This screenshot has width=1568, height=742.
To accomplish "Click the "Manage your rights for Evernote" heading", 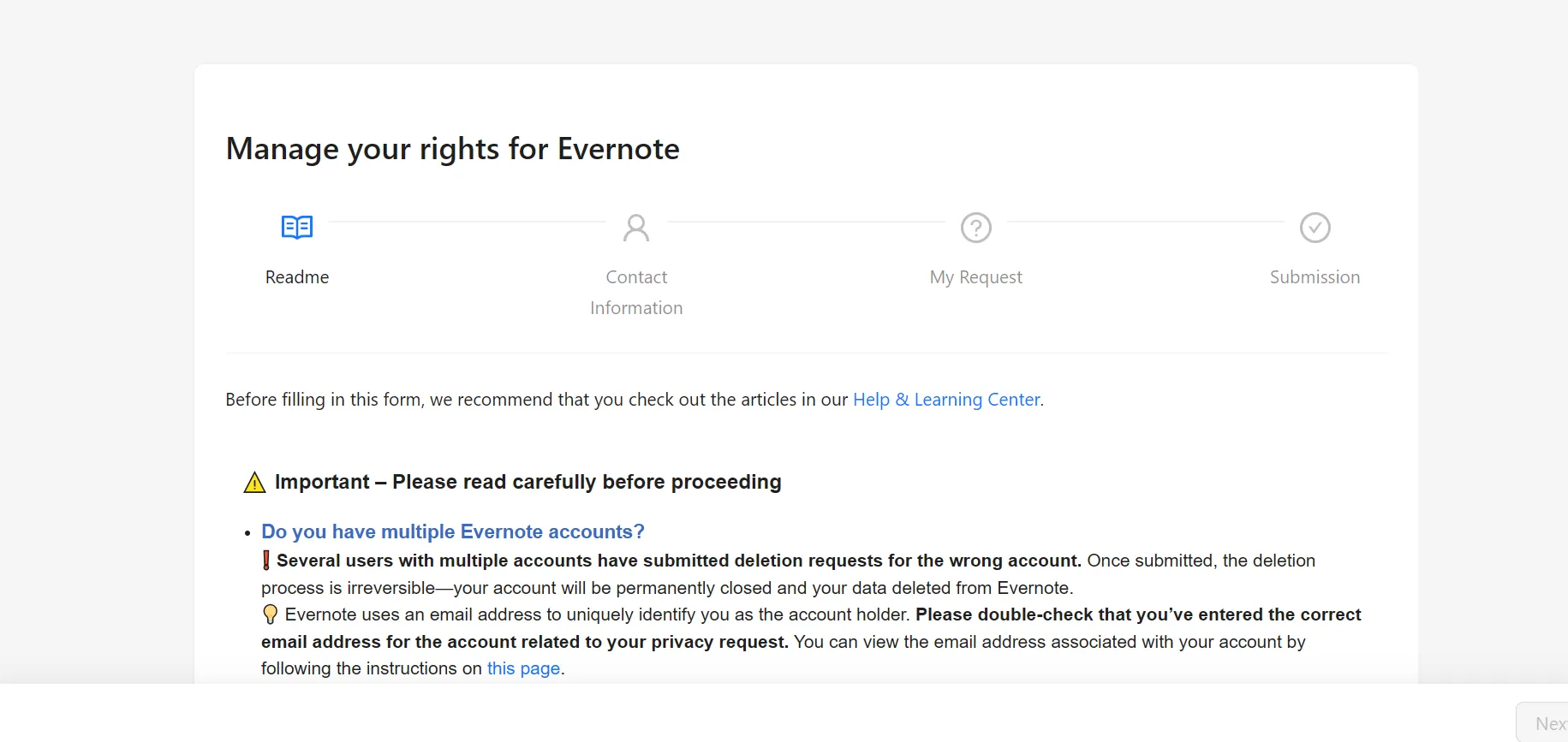I will tap(452, 149).
